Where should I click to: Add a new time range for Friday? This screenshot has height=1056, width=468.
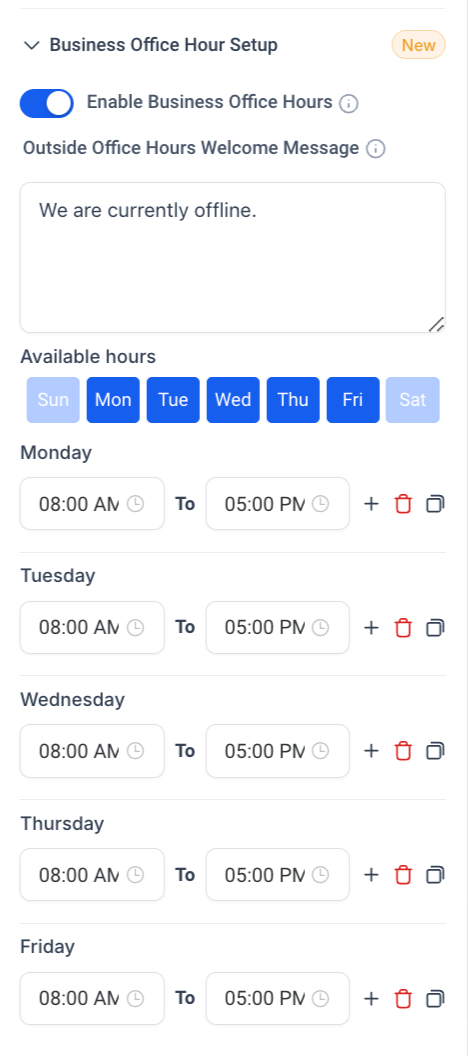click(x=371, y=999)
